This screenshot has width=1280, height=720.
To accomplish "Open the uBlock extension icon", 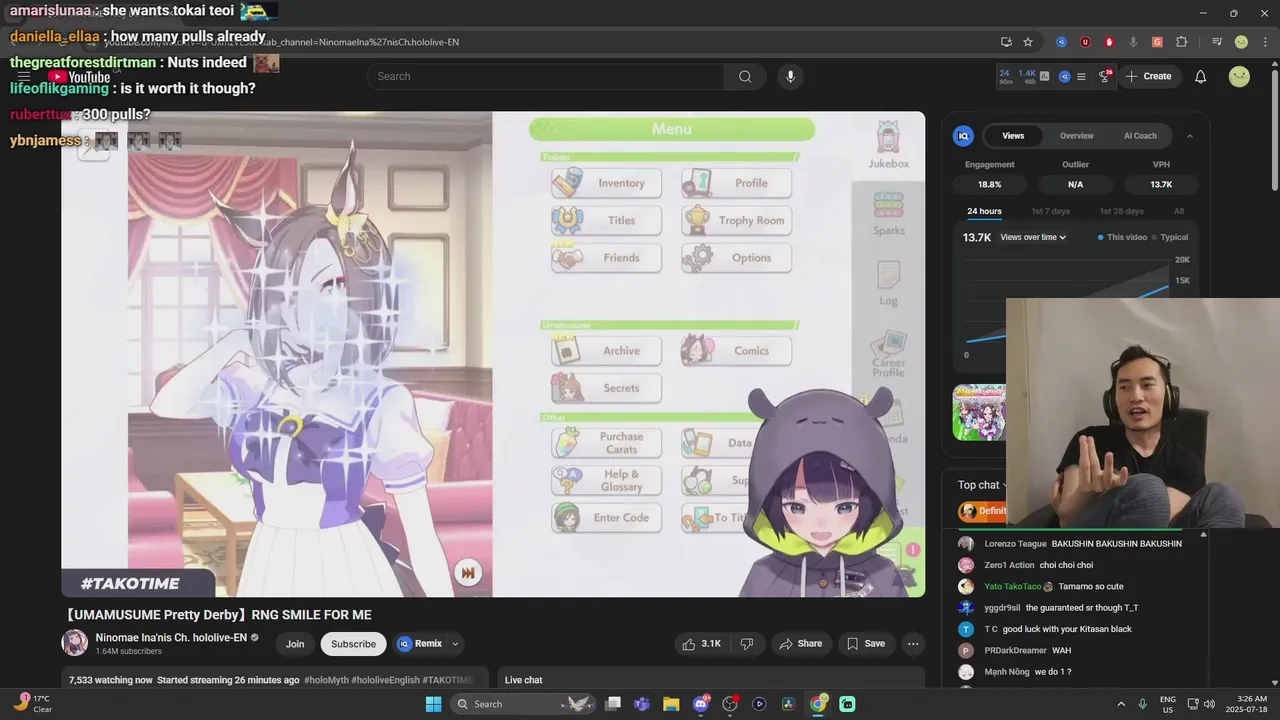I will [1085, 42].
